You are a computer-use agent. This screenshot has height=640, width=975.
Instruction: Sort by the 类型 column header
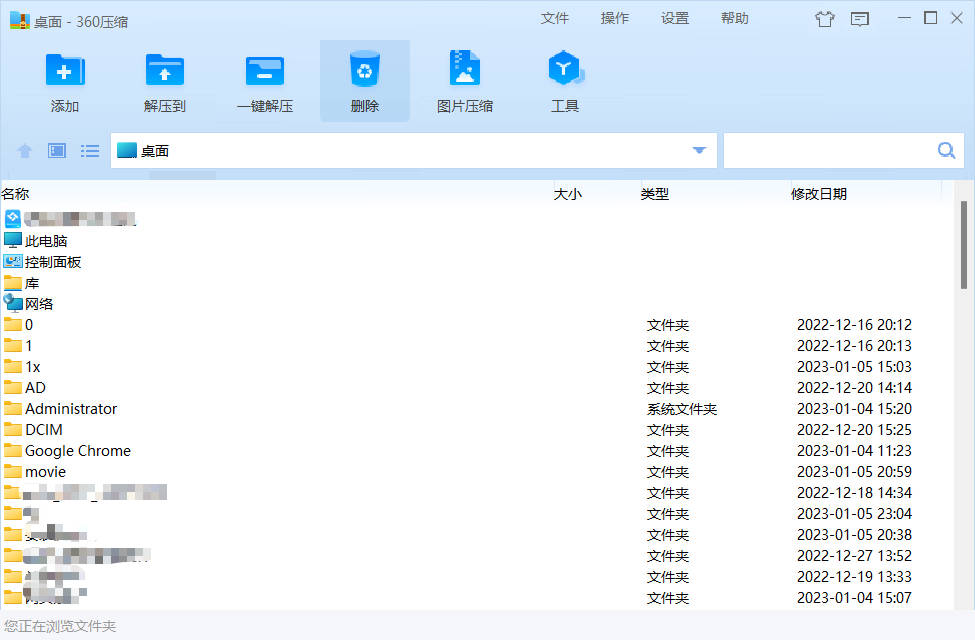click(x=655, y=194)
